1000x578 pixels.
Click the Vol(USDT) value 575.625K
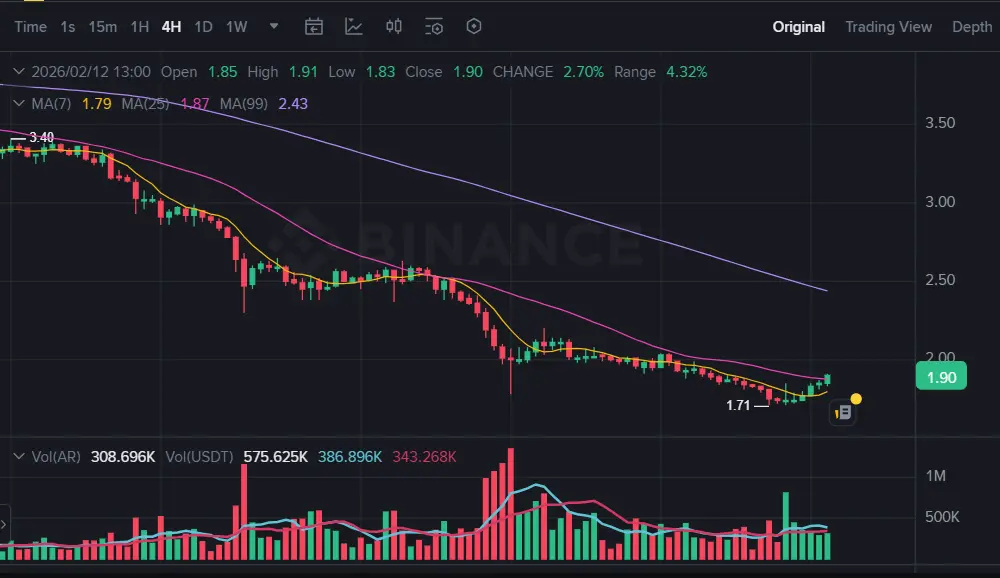[x=276, y=457]
